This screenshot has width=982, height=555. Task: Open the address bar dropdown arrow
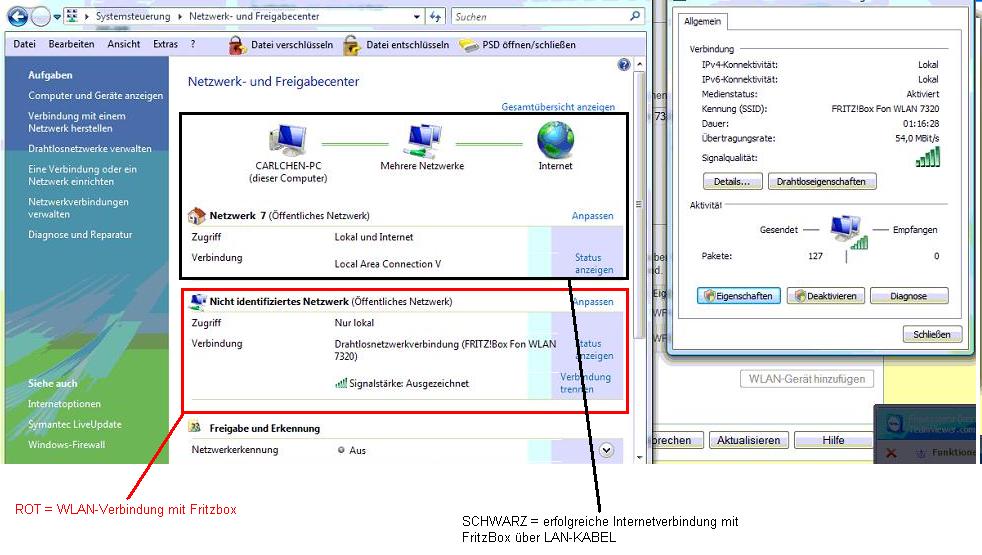pyautogui.click(x=415, y=17)
